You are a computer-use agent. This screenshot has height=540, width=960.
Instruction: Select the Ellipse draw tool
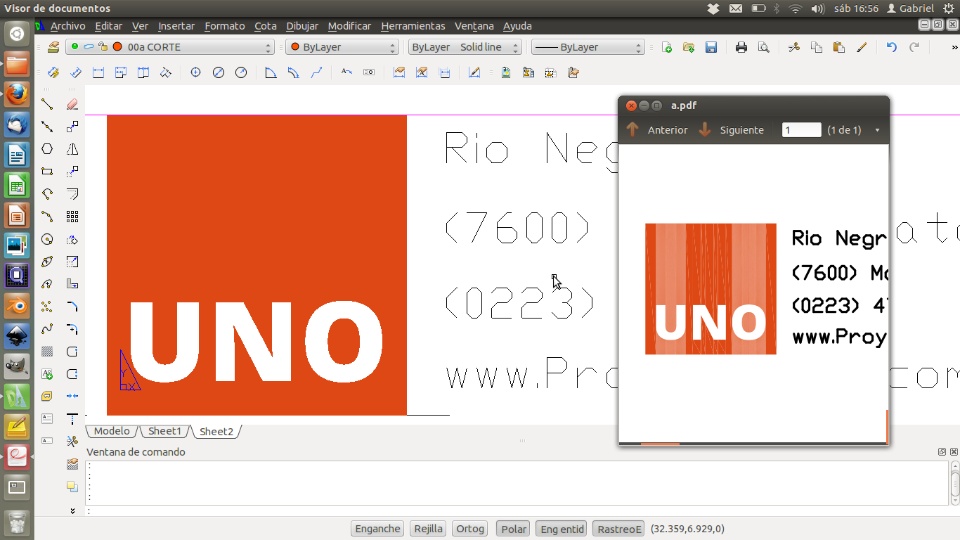[x=47, y=261]
